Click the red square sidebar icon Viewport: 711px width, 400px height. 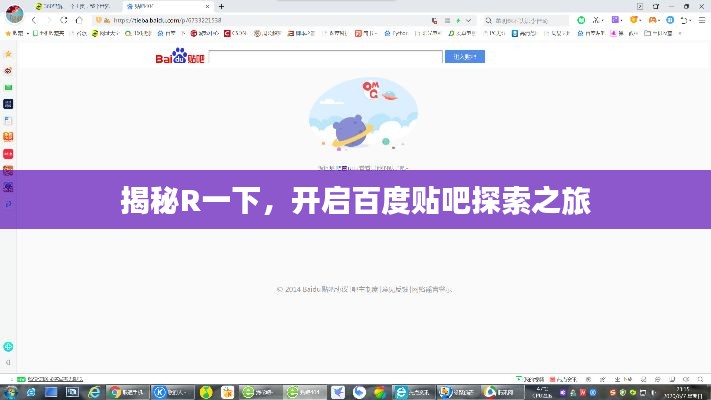pyautogui.click(x=8, y=154)
